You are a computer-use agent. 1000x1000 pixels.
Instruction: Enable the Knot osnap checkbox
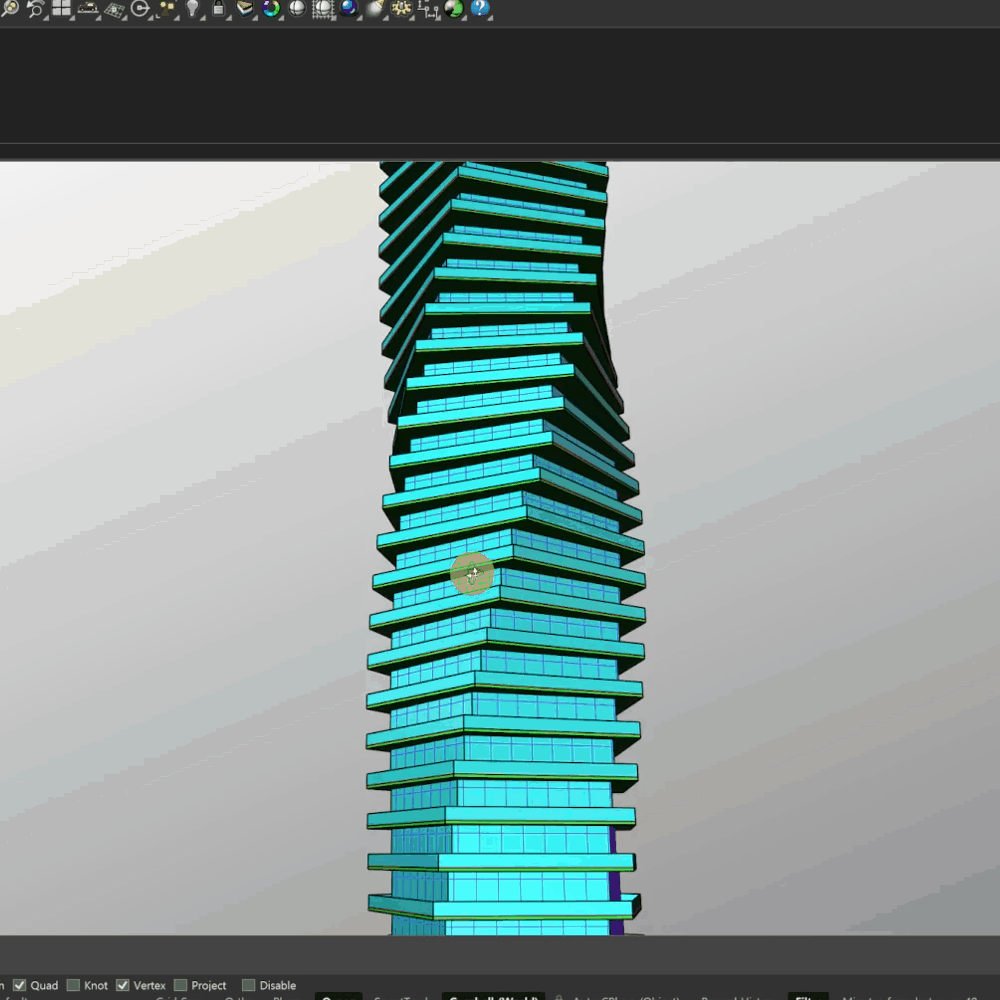coord(74,985)
